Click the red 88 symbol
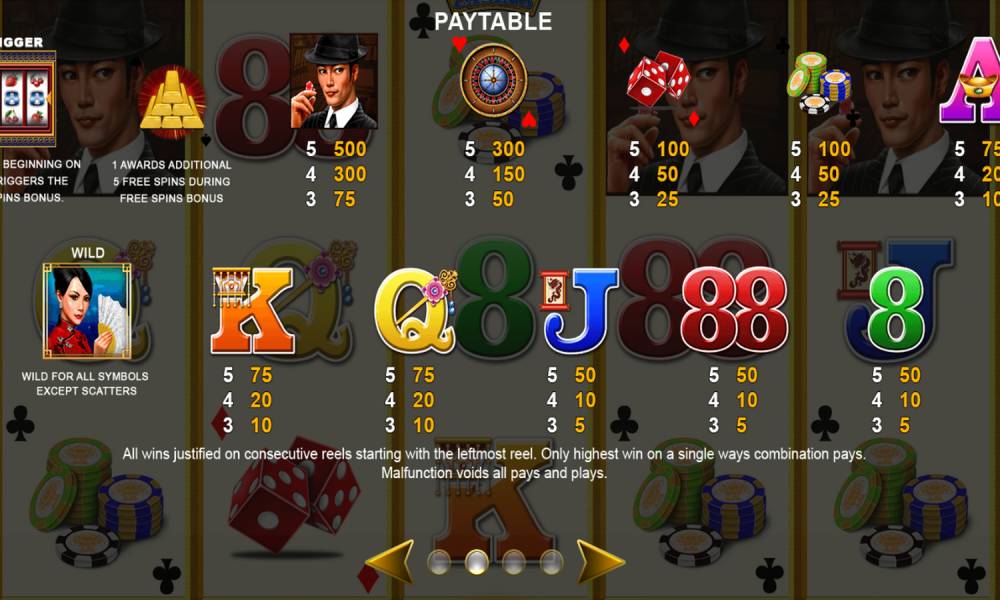The width and height of the screenshot is (1000, 600). pyautogui.click(x=734, y=310)
